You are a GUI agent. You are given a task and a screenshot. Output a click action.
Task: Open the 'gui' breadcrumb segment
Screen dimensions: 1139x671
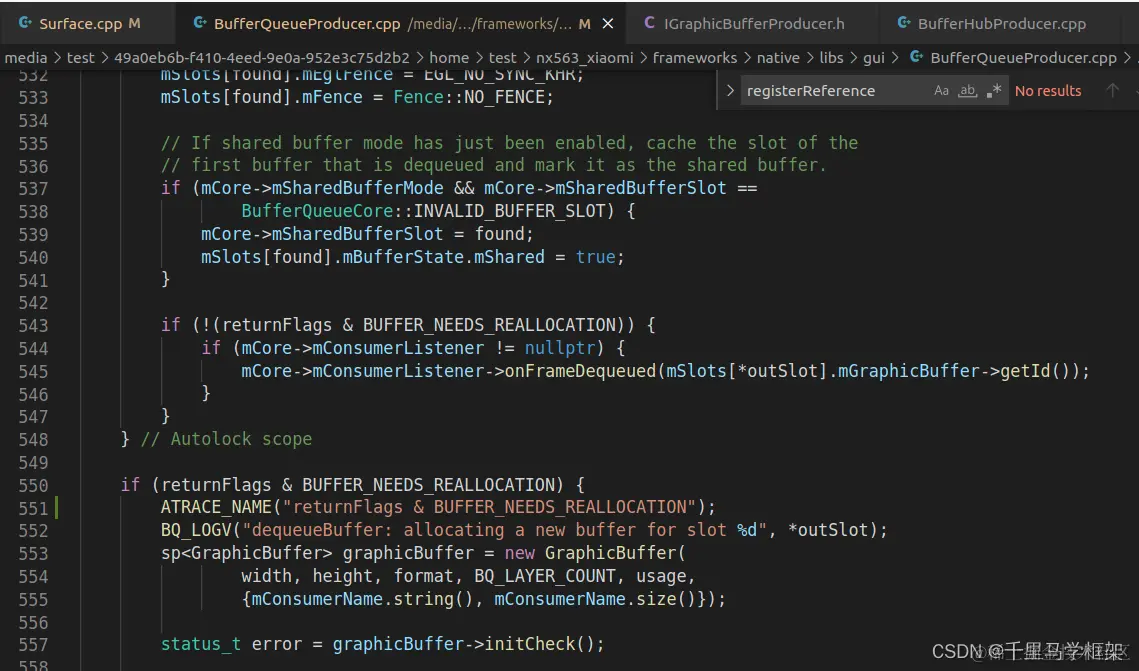click(x=874, y=57)
